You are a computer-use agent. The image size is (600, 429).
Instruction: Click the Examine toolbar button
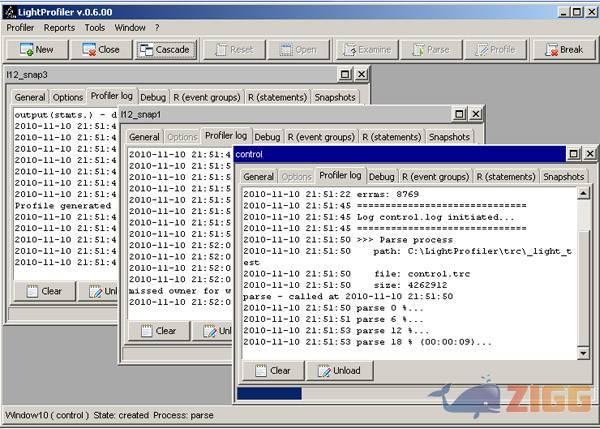(365, 49)
